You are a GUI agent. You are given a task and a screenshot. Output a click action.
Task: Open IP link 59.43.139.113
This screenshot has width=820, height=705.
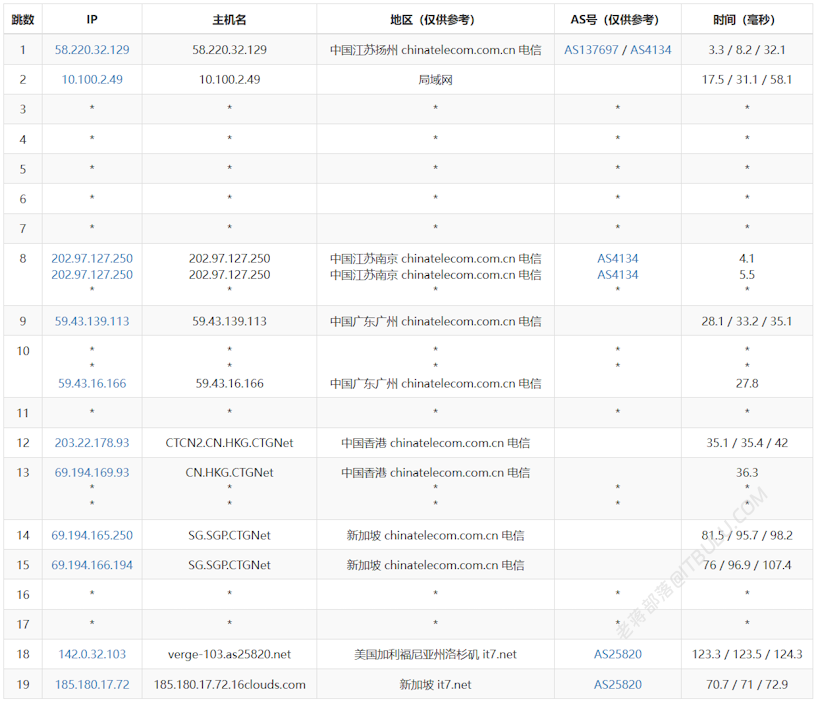pos(92,321)
